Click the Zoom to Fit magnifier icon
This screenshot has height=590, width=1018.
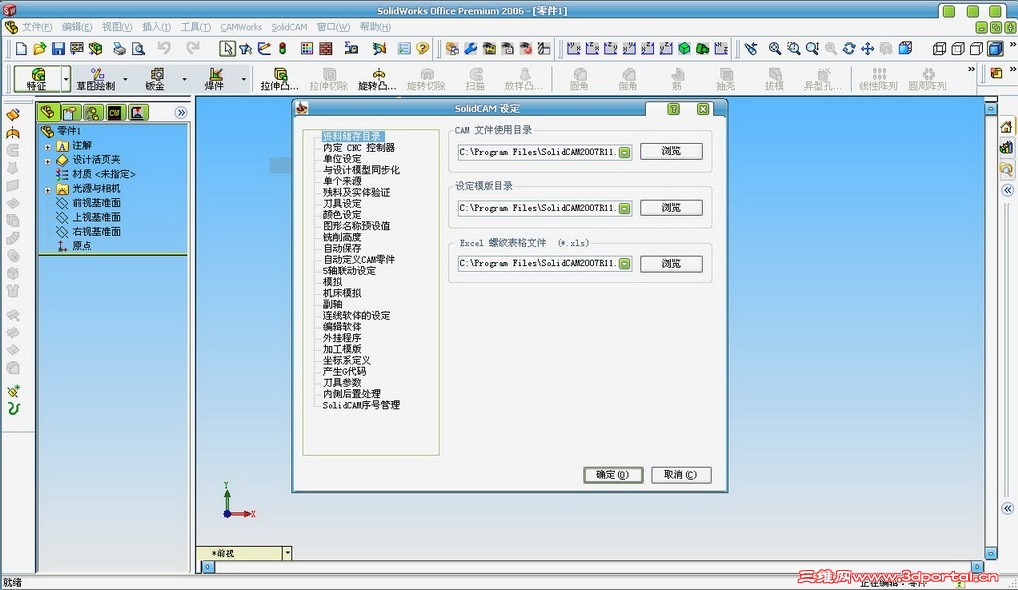click(775, 49)
